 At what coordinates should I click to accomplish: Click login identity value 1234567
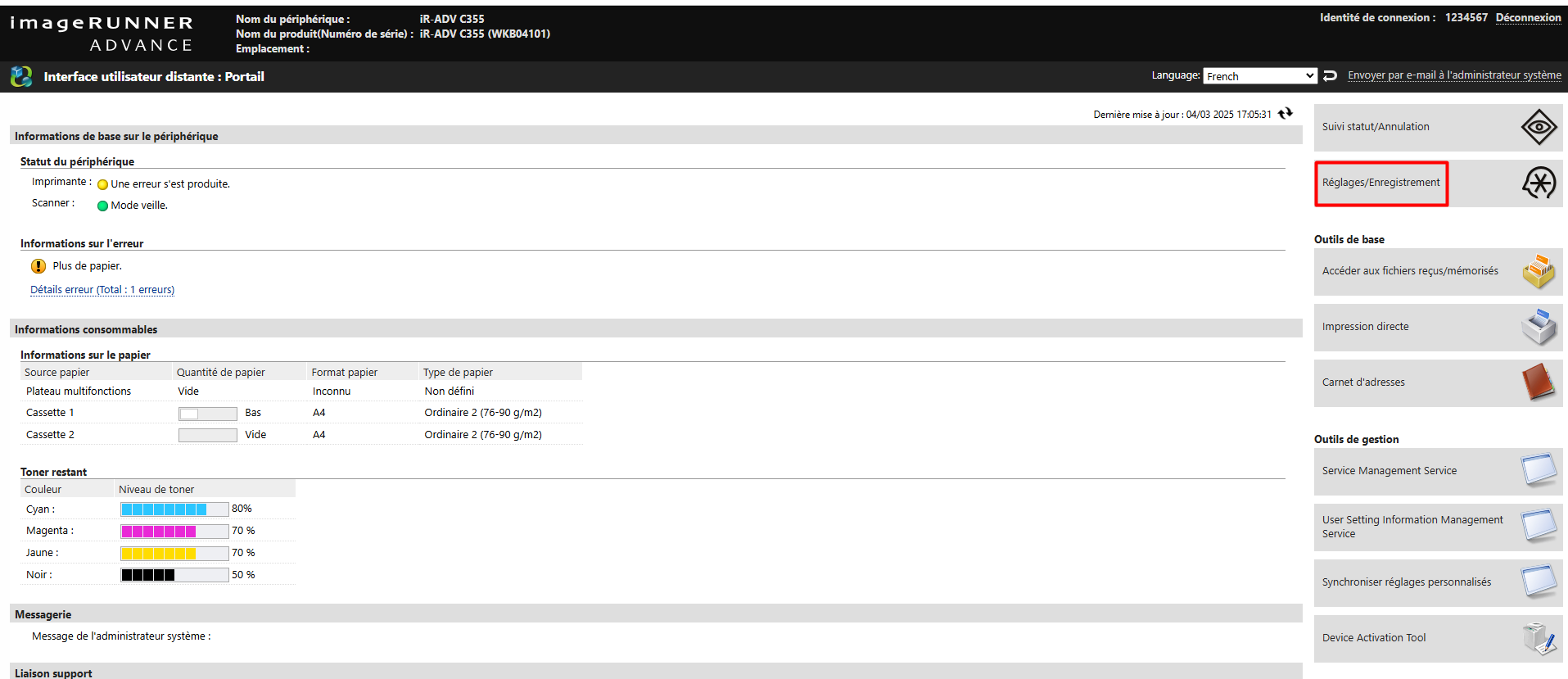[1466, 18]
